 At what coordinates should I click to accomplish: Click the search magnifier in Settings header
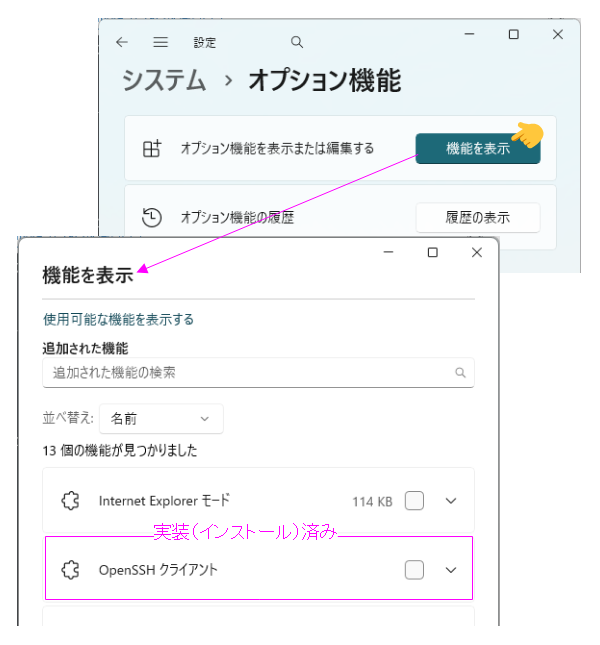[x=296, y=42]
